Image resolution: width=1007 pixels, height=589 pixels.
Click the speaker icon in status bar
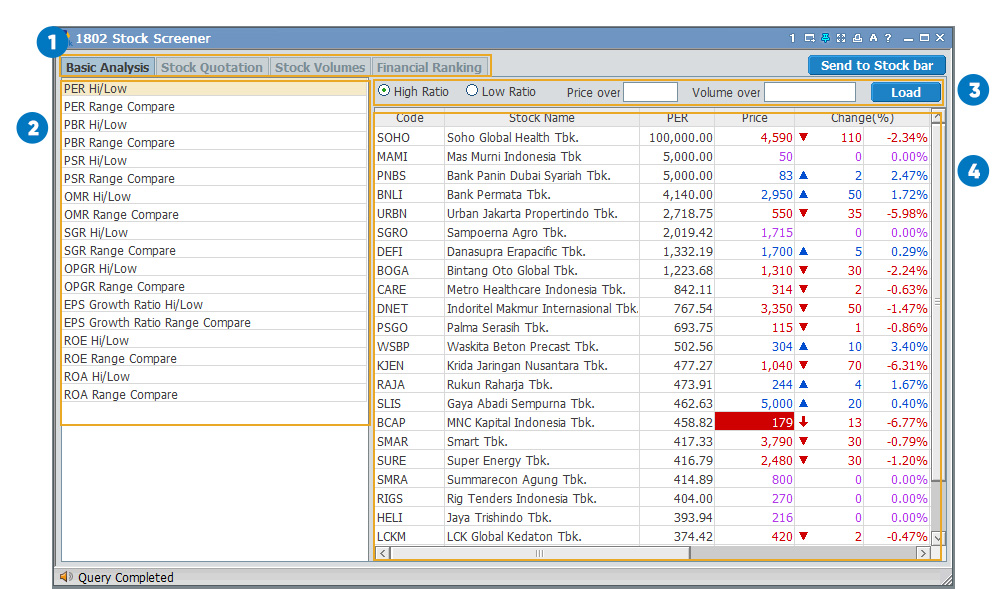point(66,577)
